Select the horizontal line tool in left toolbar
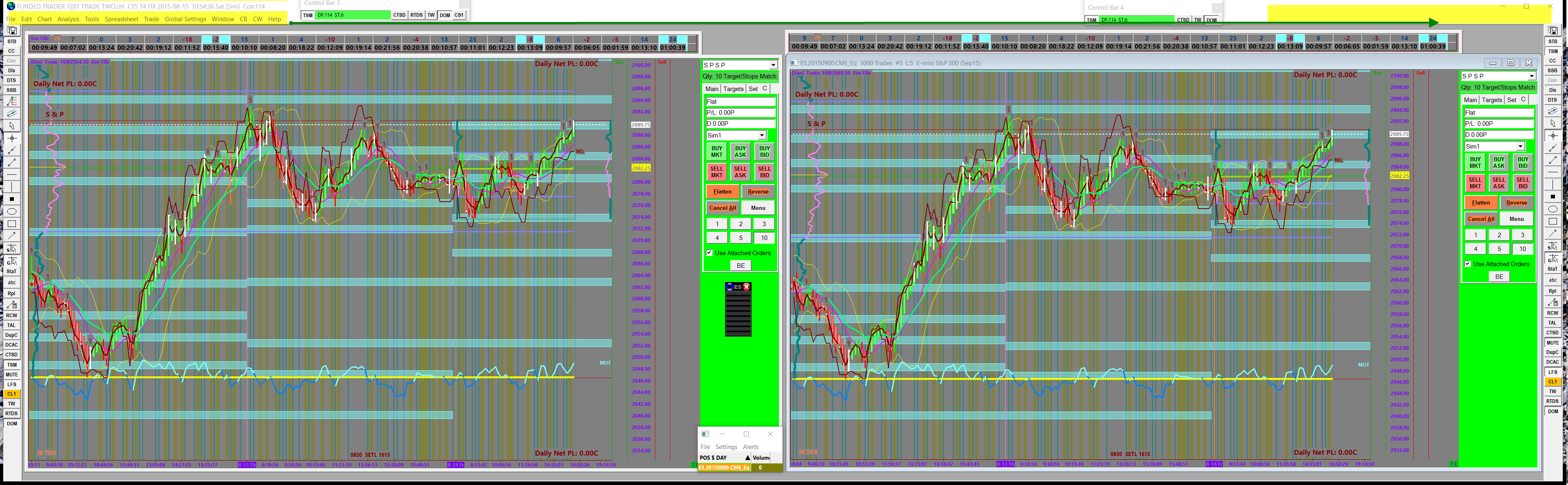1568x485 pixels. 11,175
